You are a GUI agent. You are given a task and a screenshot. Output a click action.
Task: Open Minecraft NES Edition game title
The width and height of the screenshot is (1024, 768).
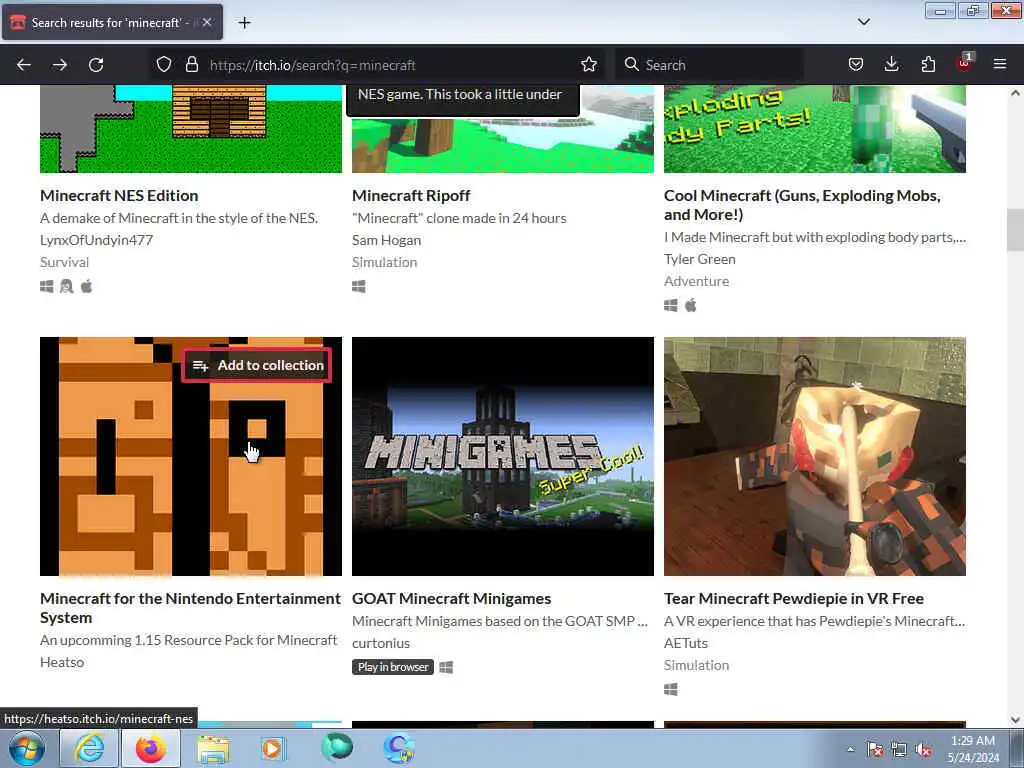[x=119, y=195]
